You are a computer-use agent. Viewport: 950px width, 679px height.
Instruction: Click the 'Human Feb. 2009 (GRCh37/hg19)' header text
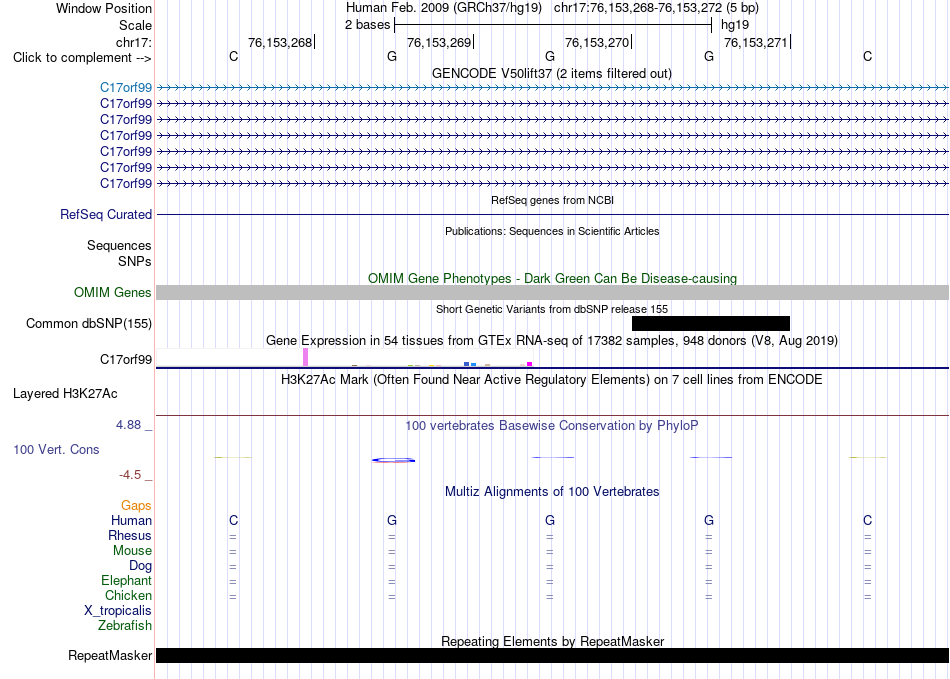coord(444,8)
